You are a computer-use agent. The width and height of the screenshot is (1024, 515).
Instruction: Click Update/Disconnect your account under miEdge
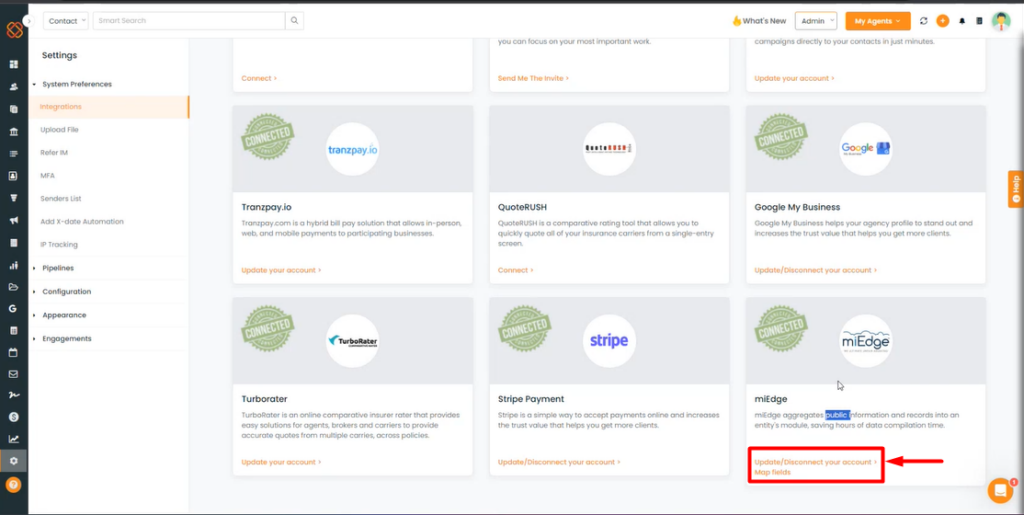click(x=815, y=462)
